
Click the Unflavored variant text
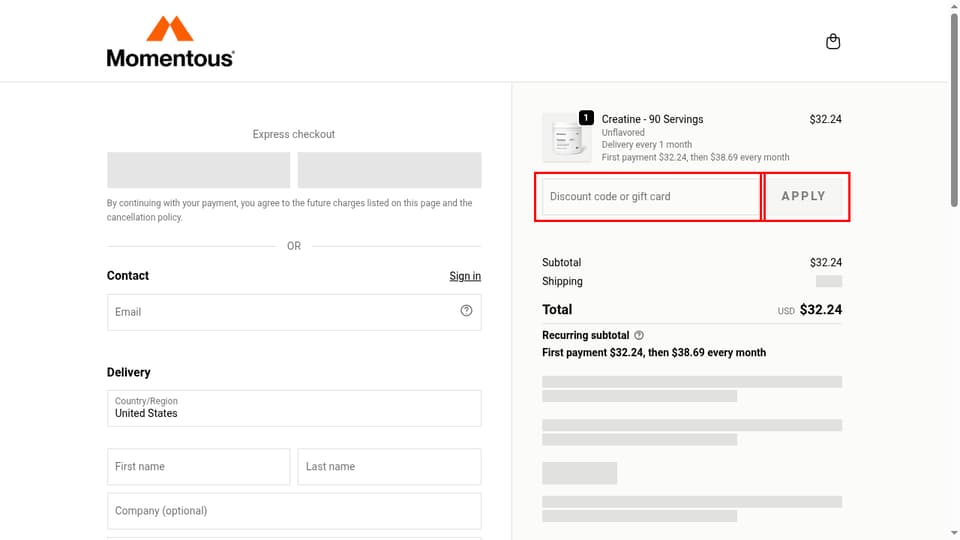pyautogui.click(x=623, y=132)
